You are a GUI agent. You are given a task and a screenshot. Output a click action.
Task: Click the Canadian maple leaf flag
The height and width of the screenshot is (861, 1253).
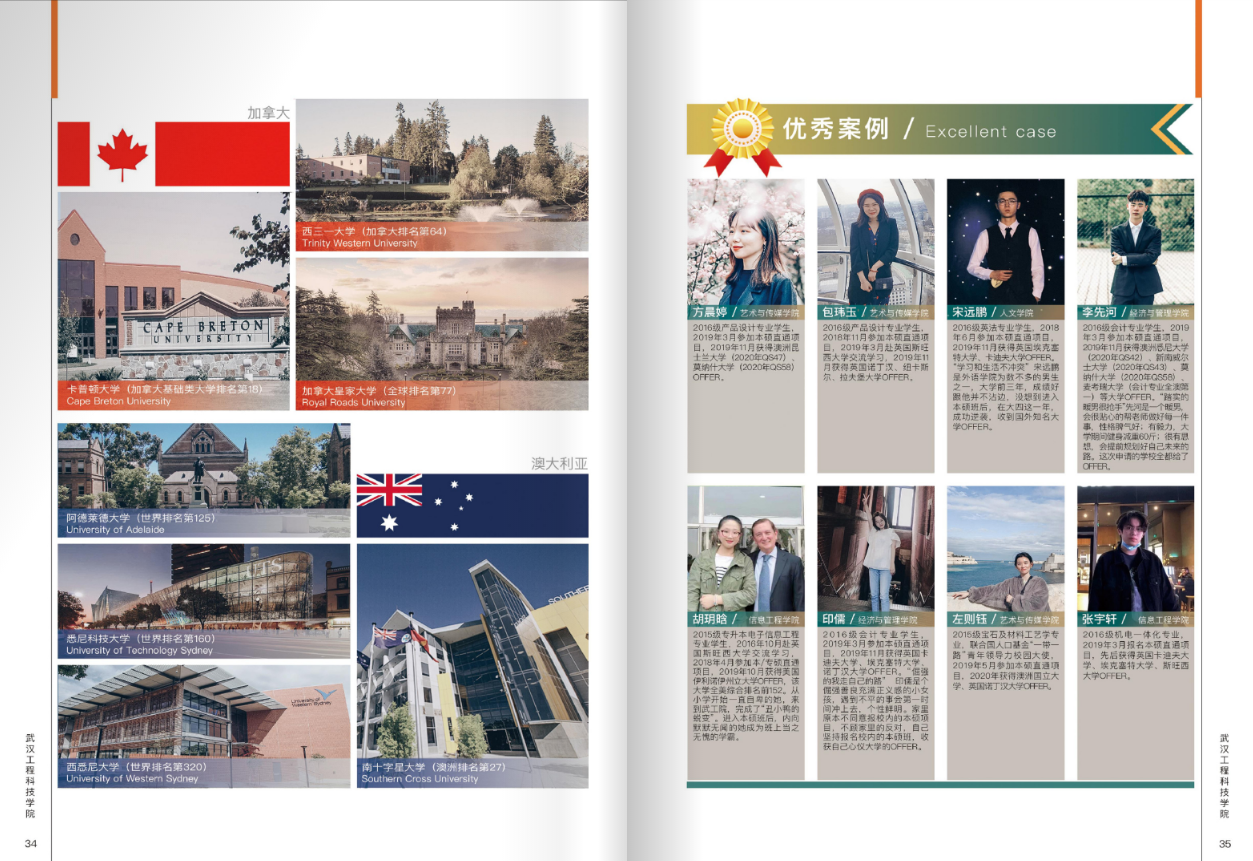point(174,154)
